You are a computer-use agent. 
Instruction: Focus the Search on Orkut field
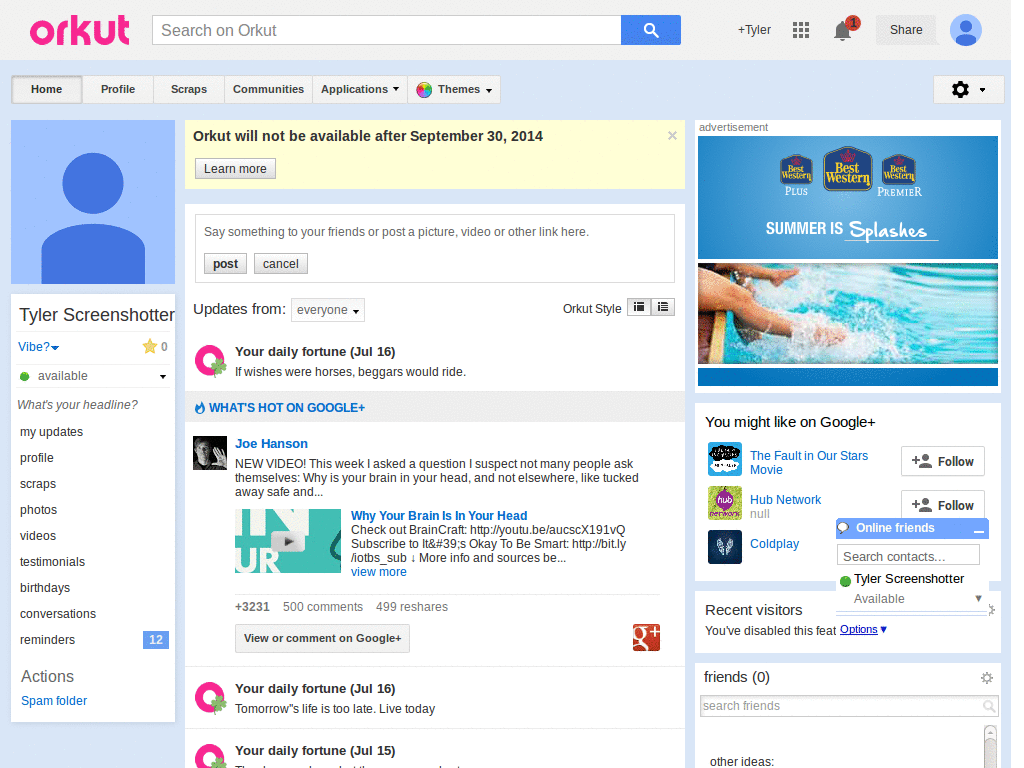(x=387, y=30)
